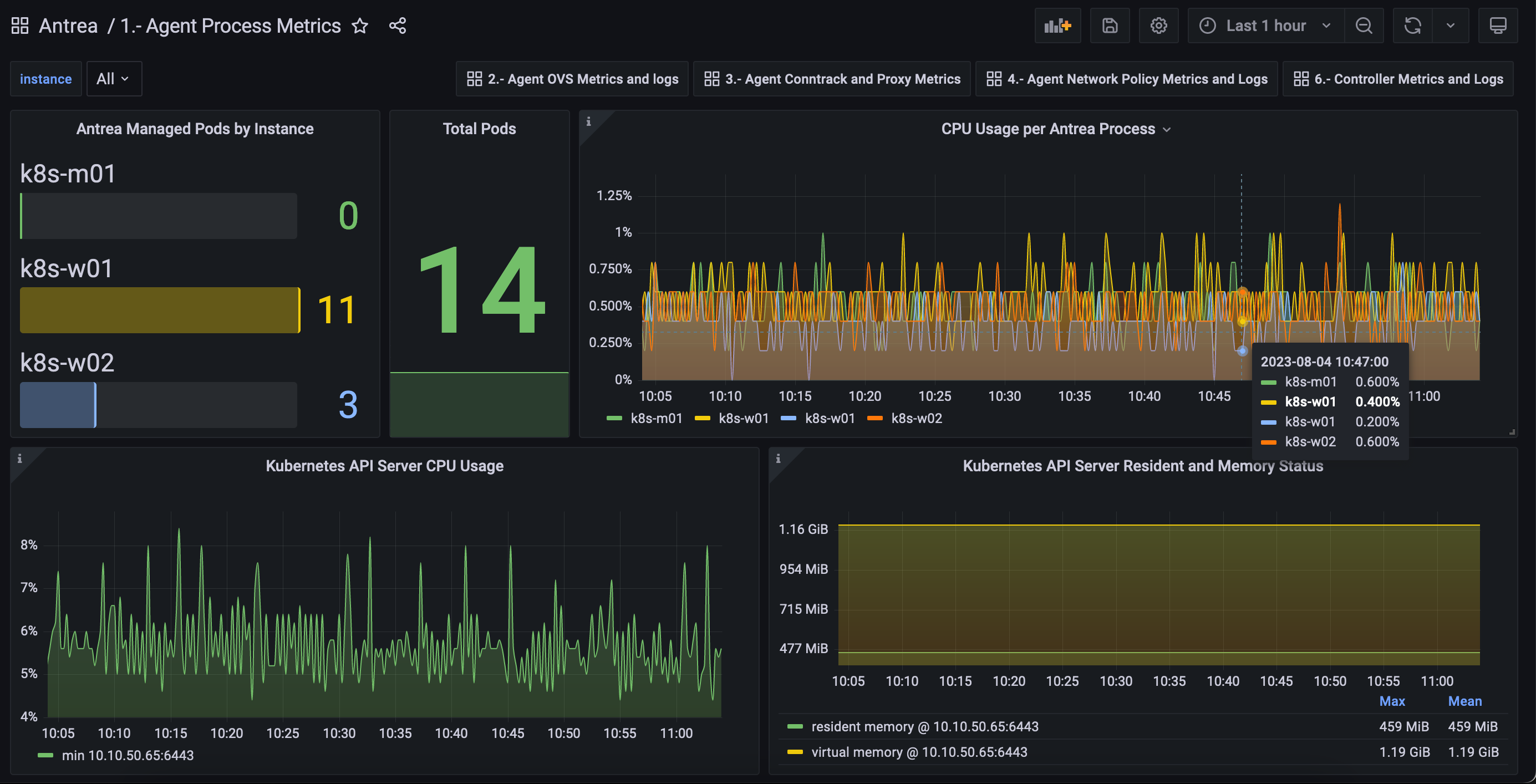This screenshot has height=784, width=1536.
Task: Show info for API Server Memory Status panel
Action: pyautogui.click(x=778, y=459)
